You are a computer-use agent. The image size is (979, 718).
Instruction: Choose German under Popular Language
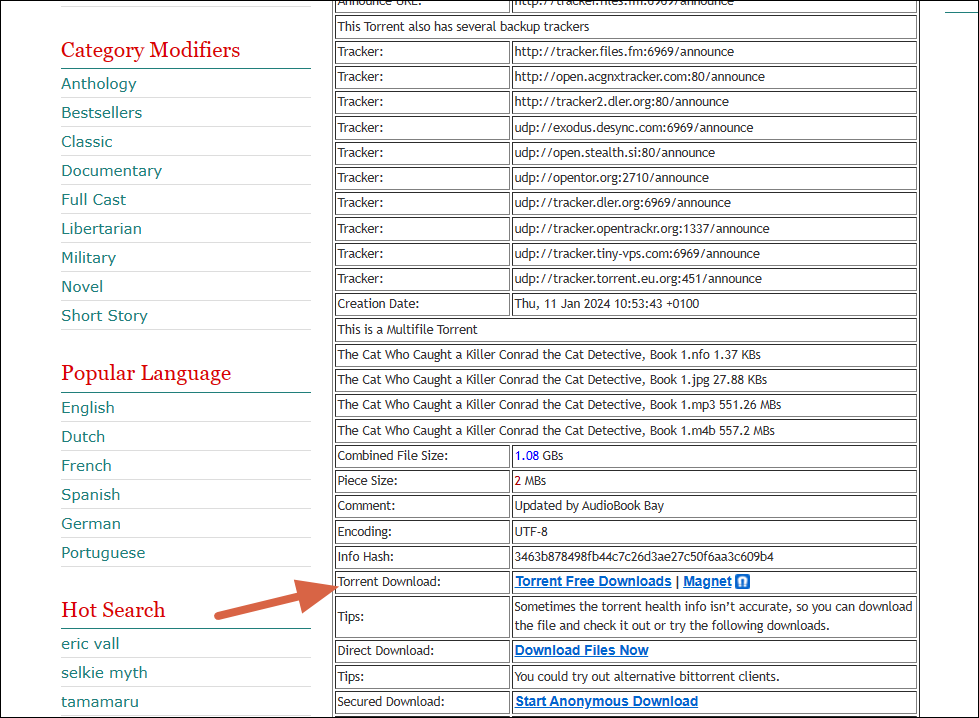point(91,524)
